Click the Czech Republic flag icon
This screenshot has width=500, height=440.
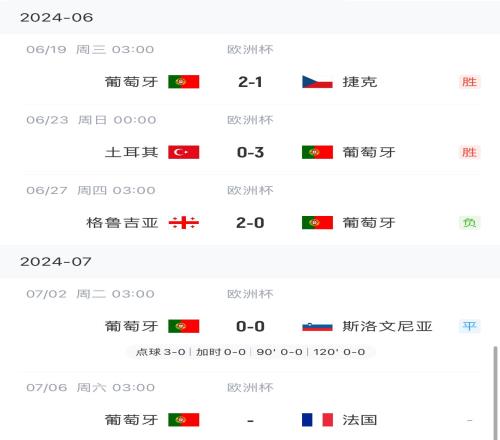click(x=317, y=82)
